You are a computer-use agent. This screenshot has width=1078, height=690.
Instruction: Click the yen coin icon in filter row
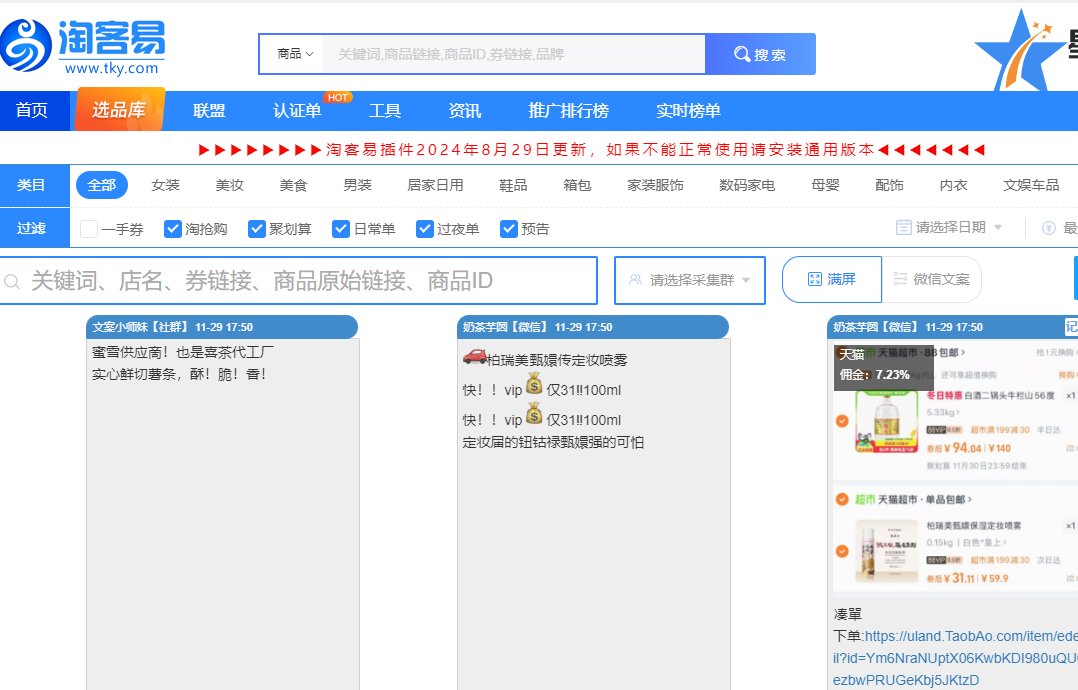(1048, 227)
